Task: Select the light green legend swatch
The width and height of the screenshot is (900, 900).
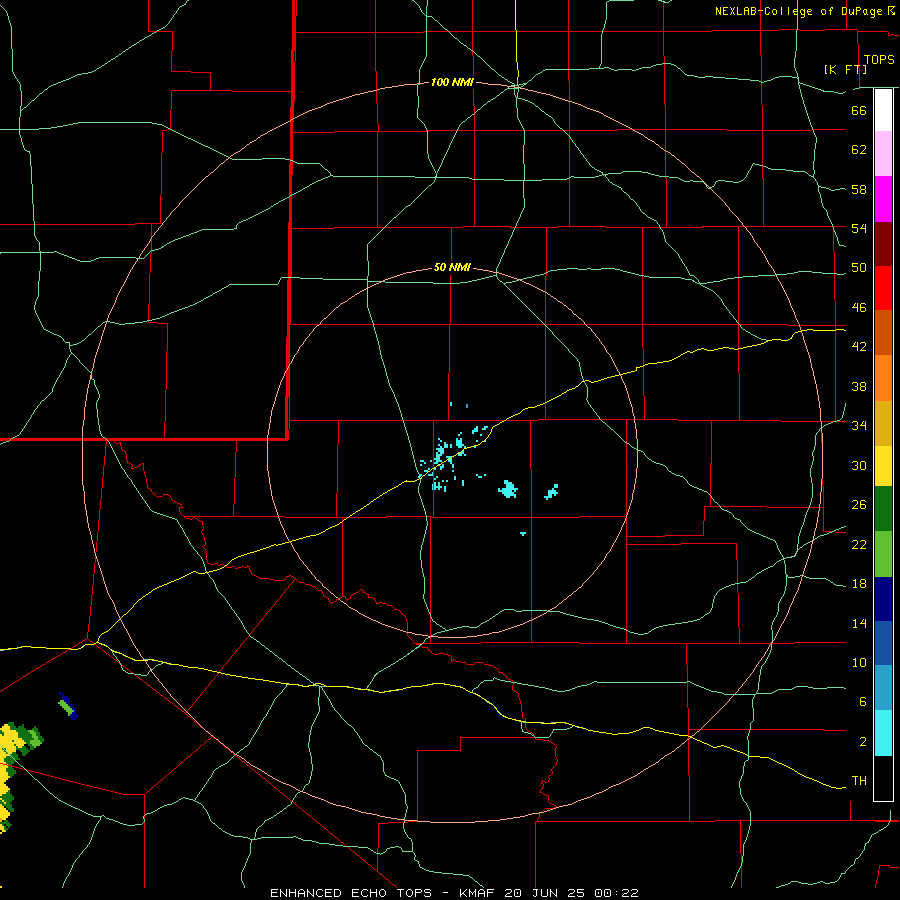Action: pos(883,554)
